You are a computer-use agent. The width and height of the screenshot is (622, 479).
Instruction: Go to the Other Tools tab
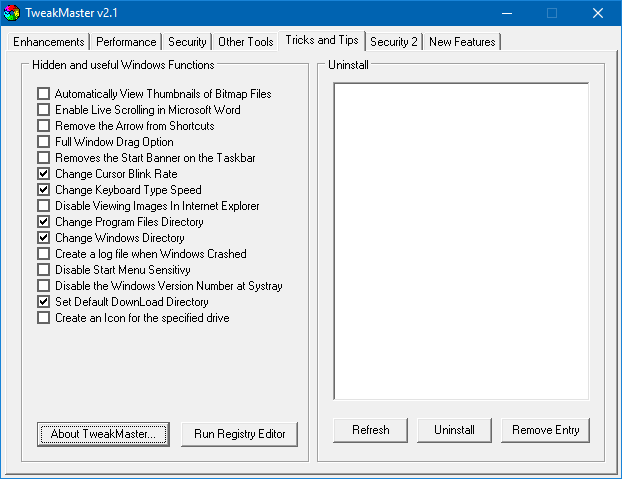tap(245, 42)
